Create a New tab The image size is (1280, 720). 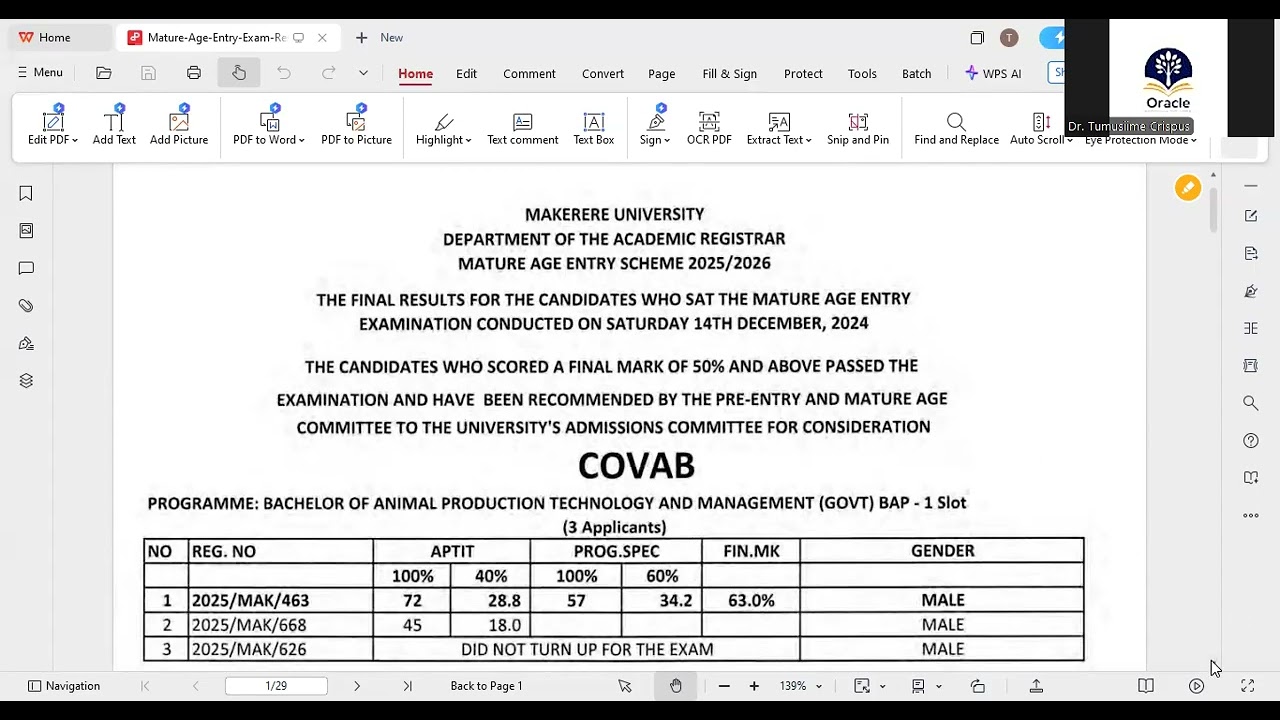coord(379,38)
